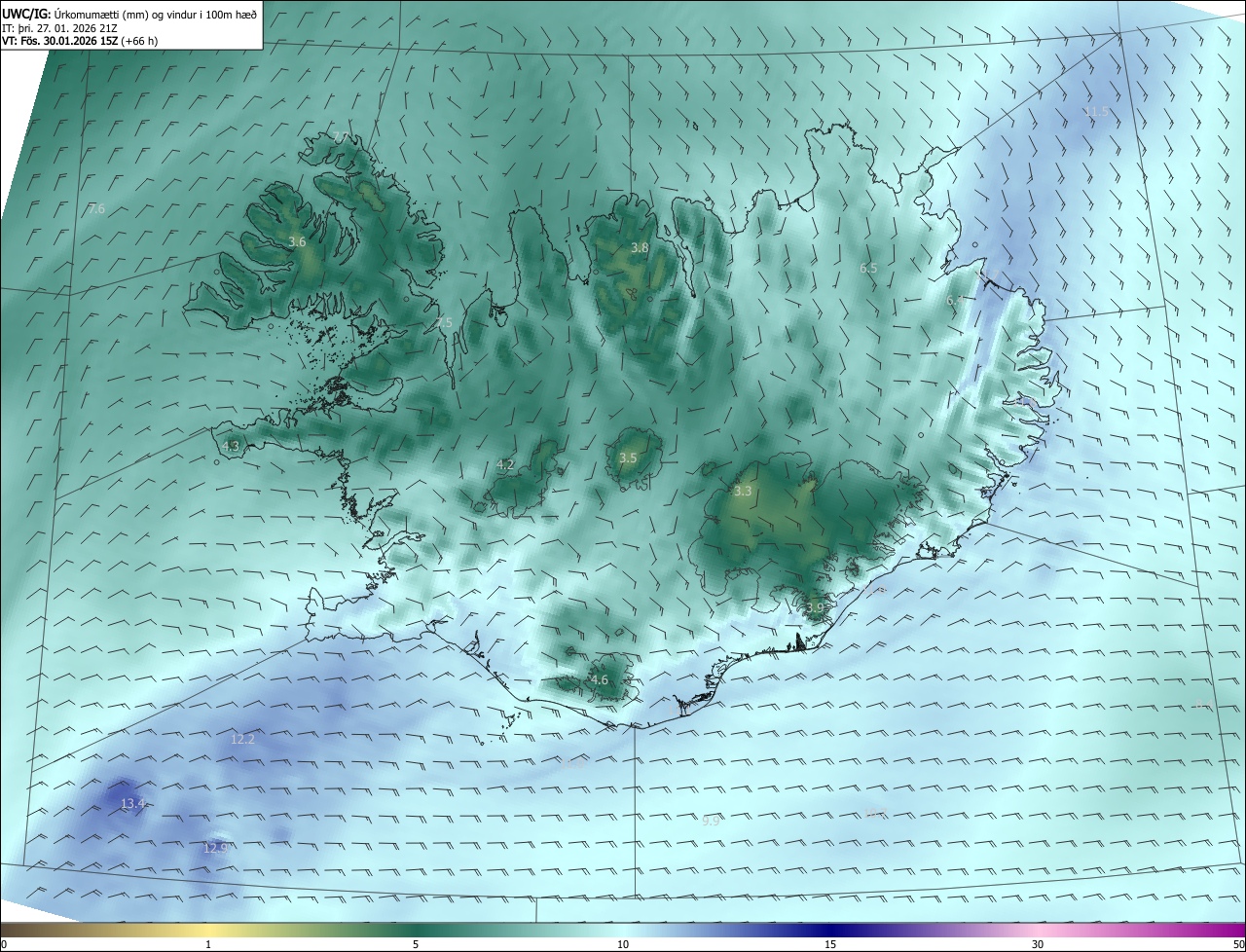Image resolution: width=1246 pixels, height=952 pixels.
Task: Click the map title line starting "UWC/IG: Úrkomumætti (mm)"
Action: click(x=129, y=13)
